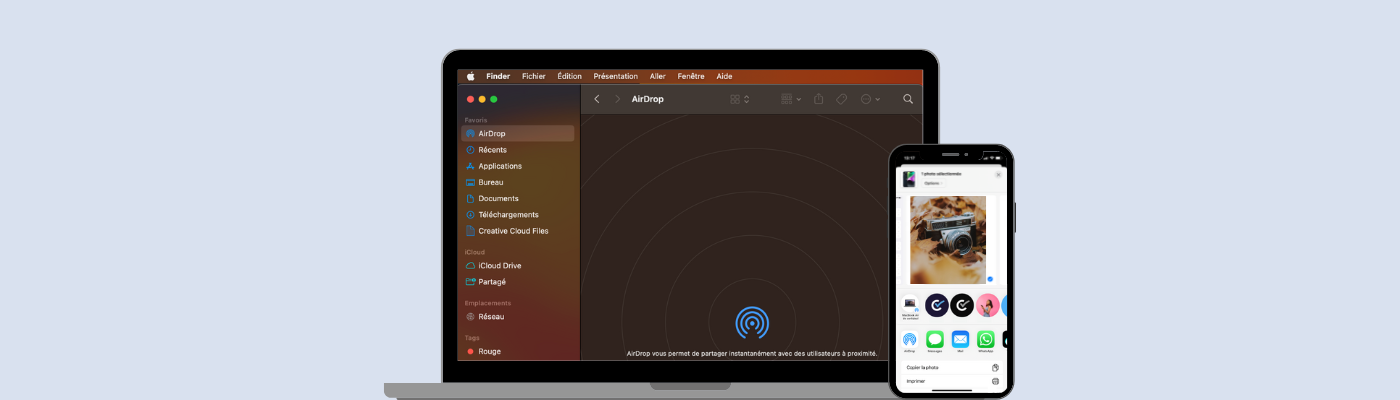The width and height of the screenshot is (1400, 400).
Task: Tap the green Messages icon on iPhone
Action: (x=935, y=339)
